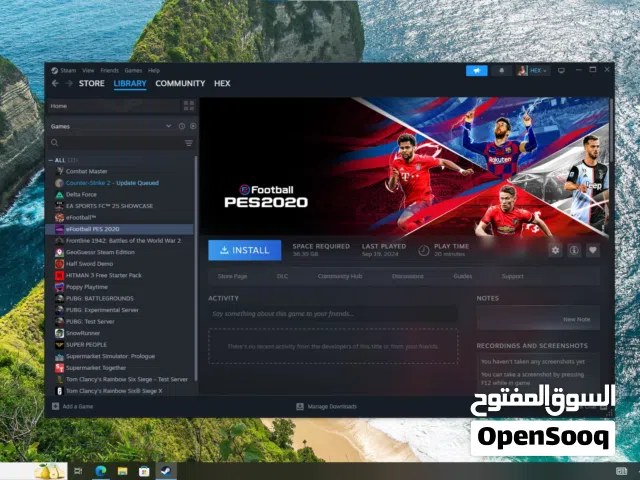
Task: Open the HEX profile tab
Action: (x=222, y=83)
